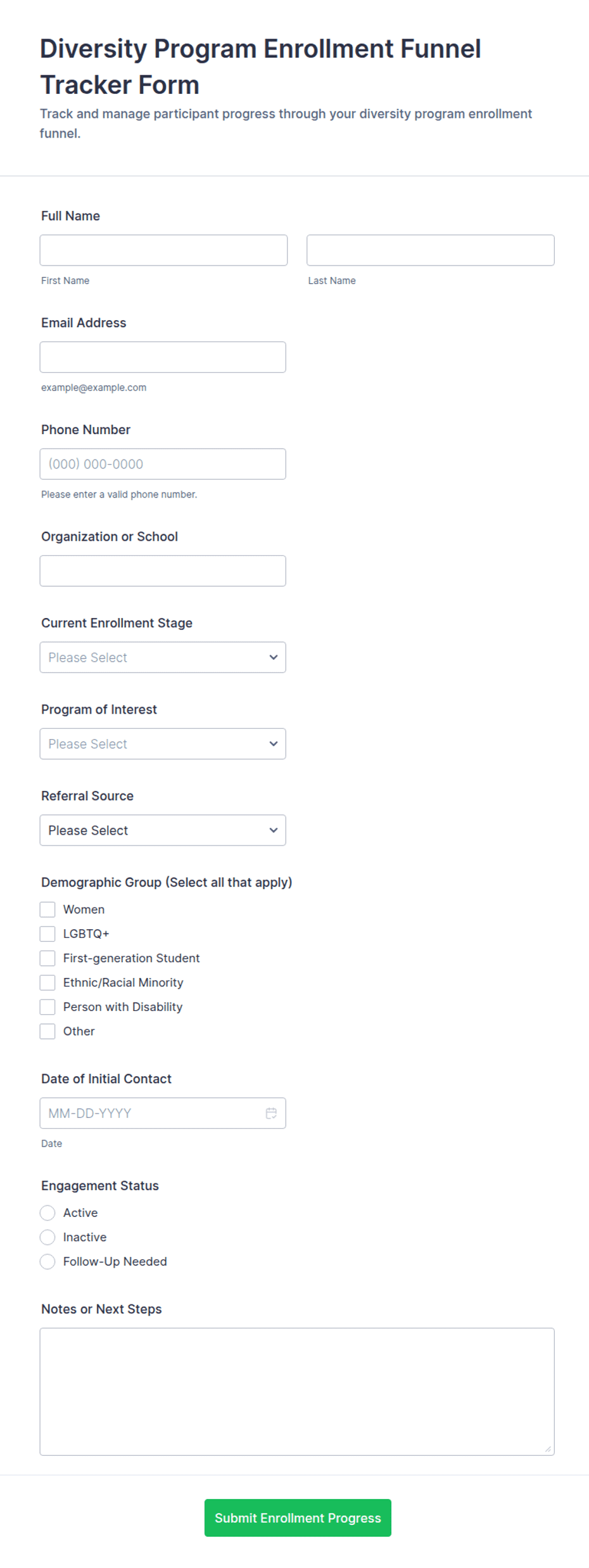Open the calendar picker icon in date field
The image size is (589, 1568).
(271, 1113)
